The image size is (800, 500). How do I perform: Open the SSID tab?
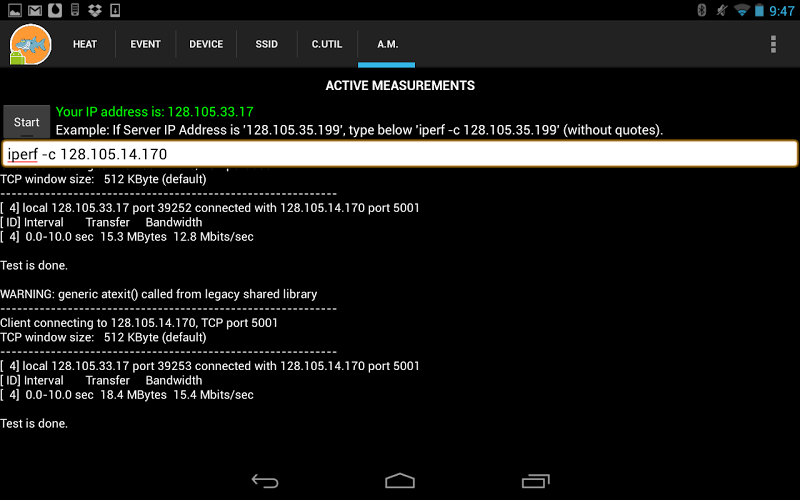[267, 44]
